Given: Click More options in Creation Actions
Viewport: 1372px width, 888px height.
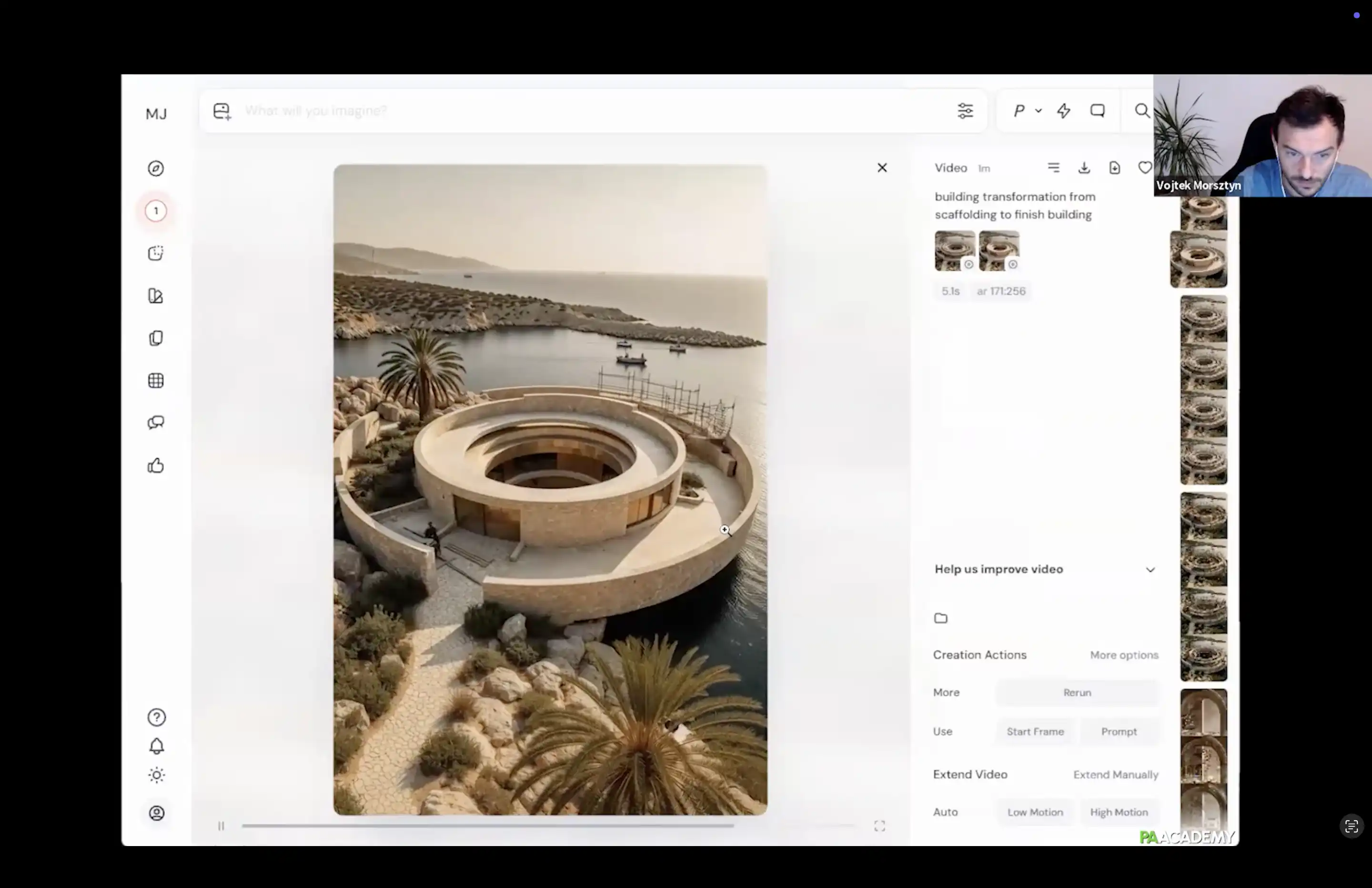Looking at the screenshot, I should click(x=1123, y=655).
